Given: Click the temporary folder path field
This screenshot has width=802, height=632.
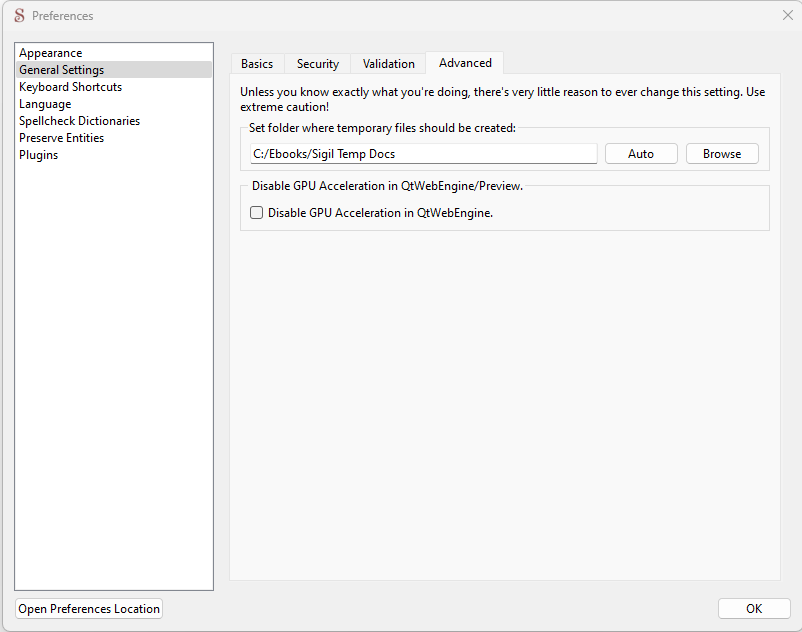Looking at the screenshot, I should click(x=423, y=154).
